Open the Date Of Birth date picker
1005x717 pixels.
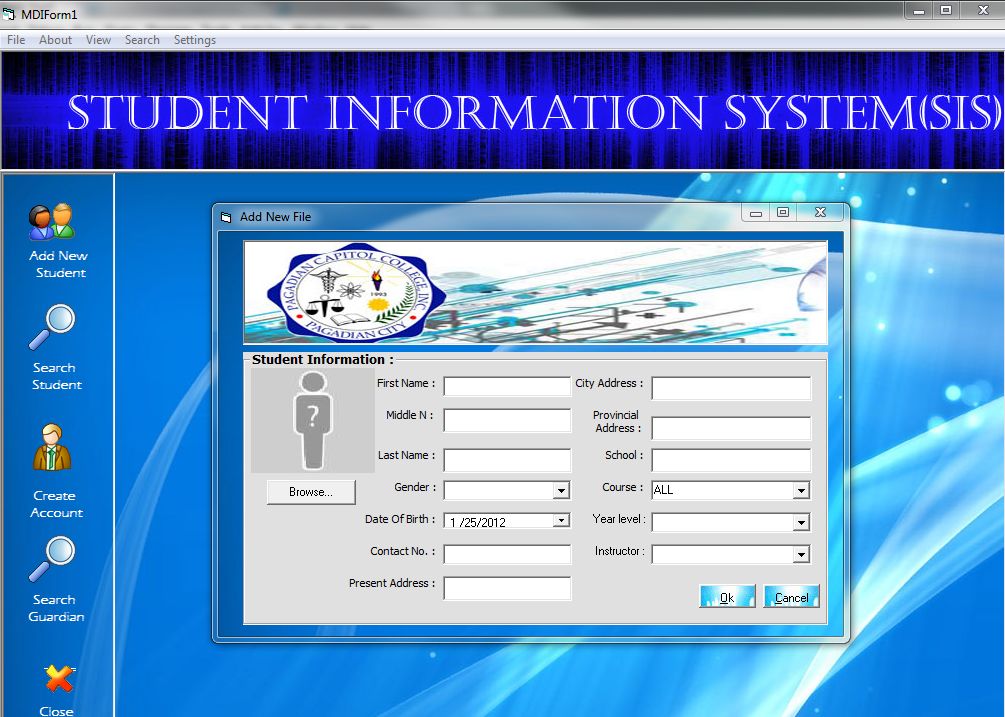[x=564, y=521]
